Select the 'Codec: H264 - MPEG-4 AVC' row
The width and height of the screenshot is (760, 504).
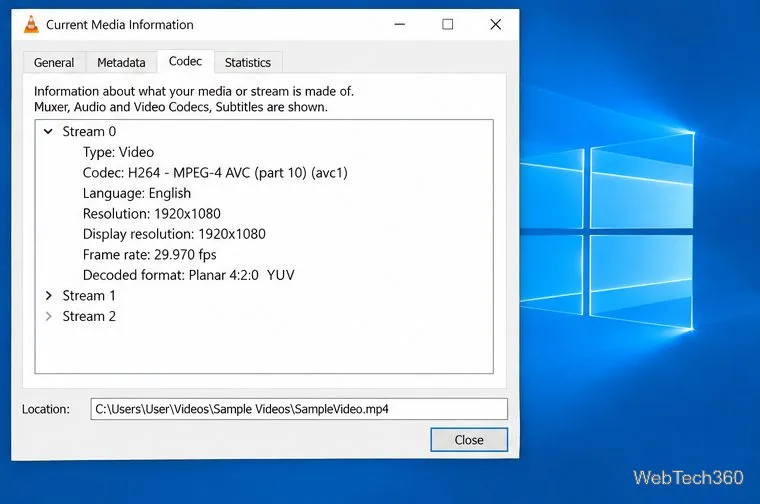(x=215, y=173)
